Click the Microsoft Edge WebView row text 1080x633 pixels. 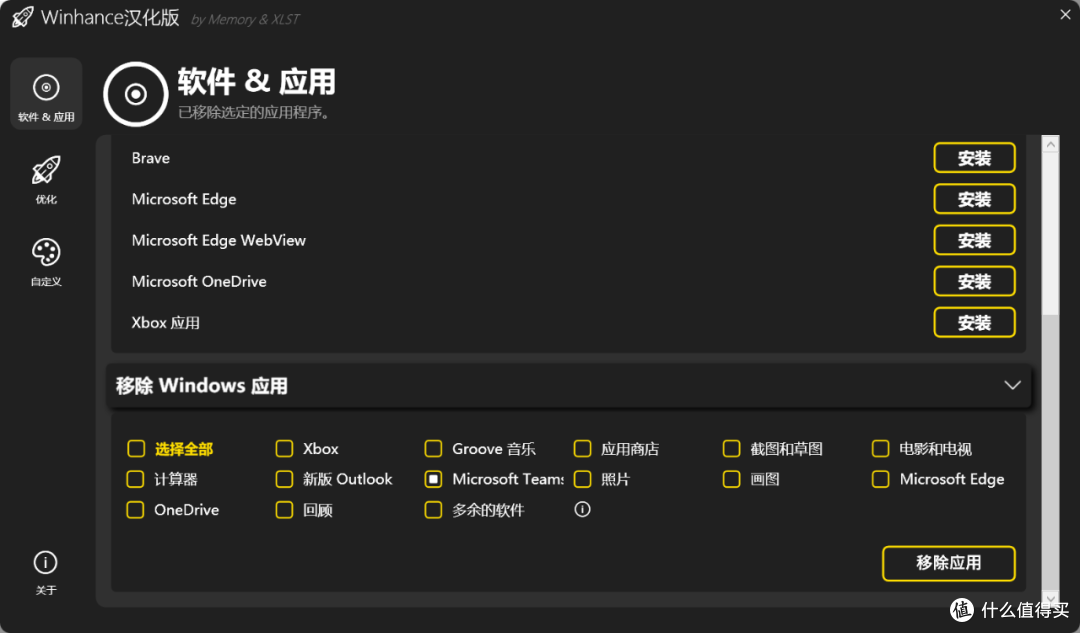coord(218,240)
